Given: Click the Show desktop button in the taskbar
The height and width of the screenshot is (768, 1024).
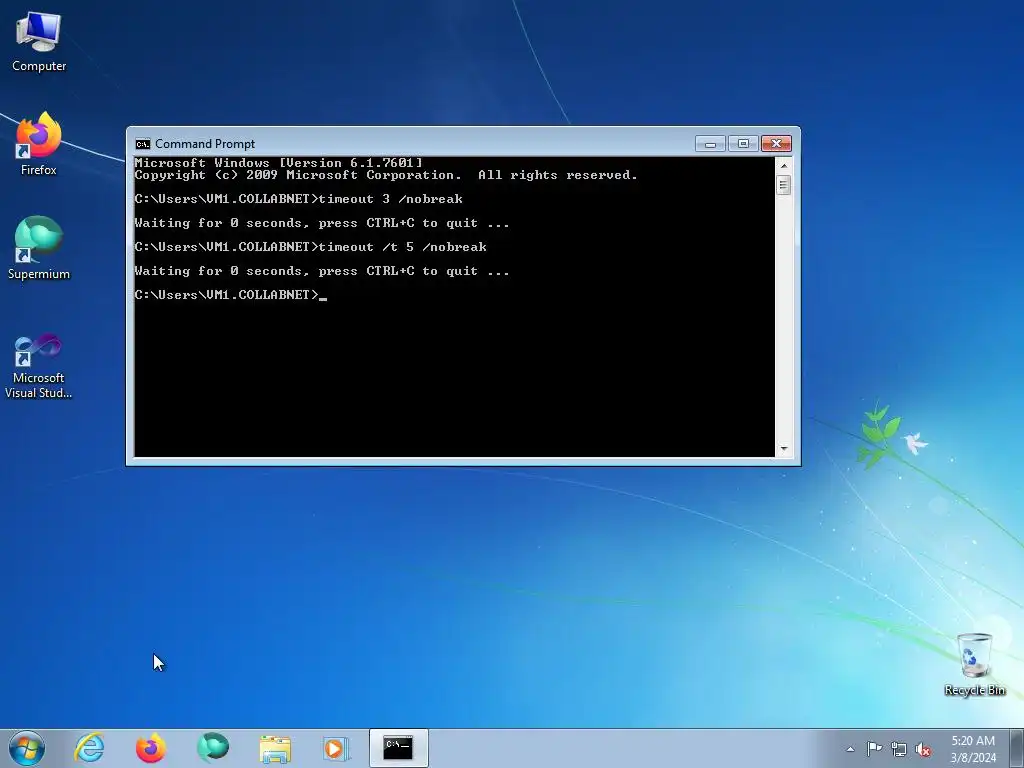Looking at the screenshot, I should 1017,748.
